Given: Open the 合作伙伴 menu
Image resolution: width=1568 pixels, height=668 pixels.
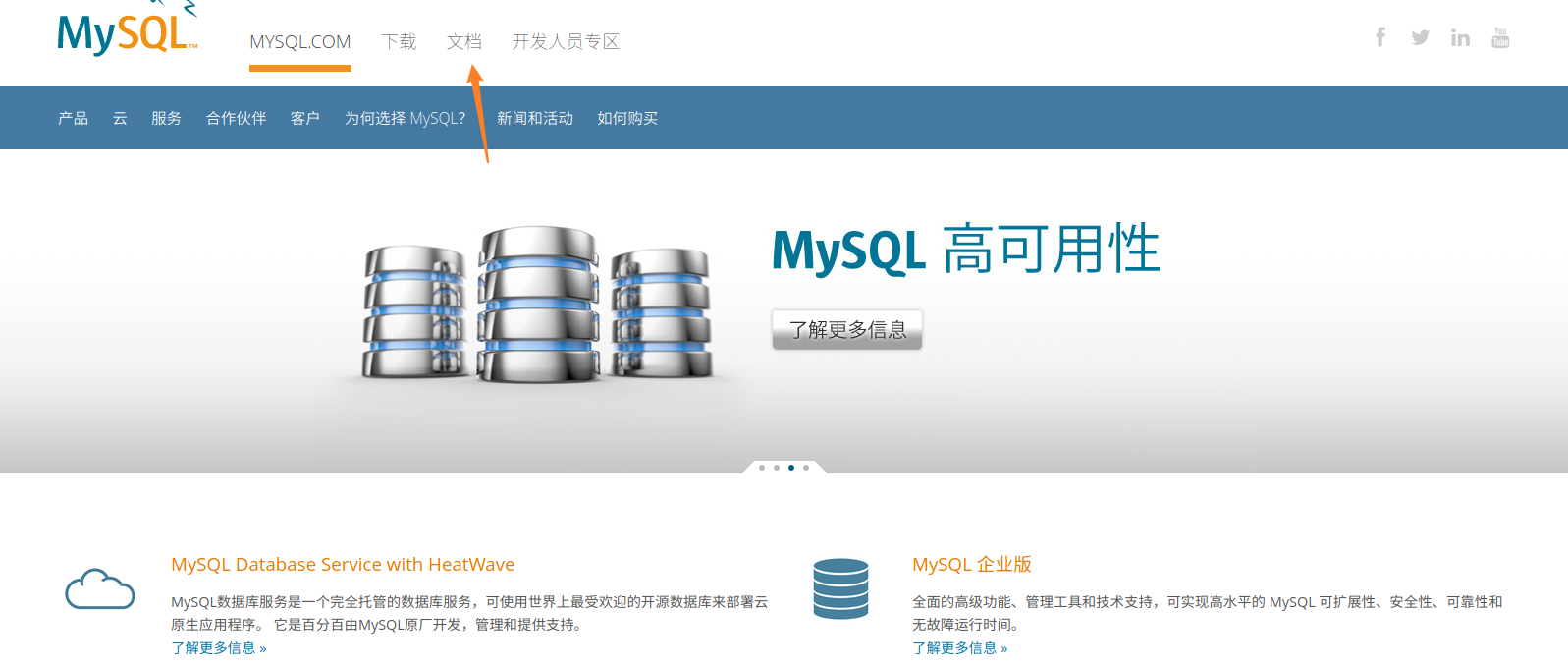Looking at the screenshot, I should pos(237,118).
